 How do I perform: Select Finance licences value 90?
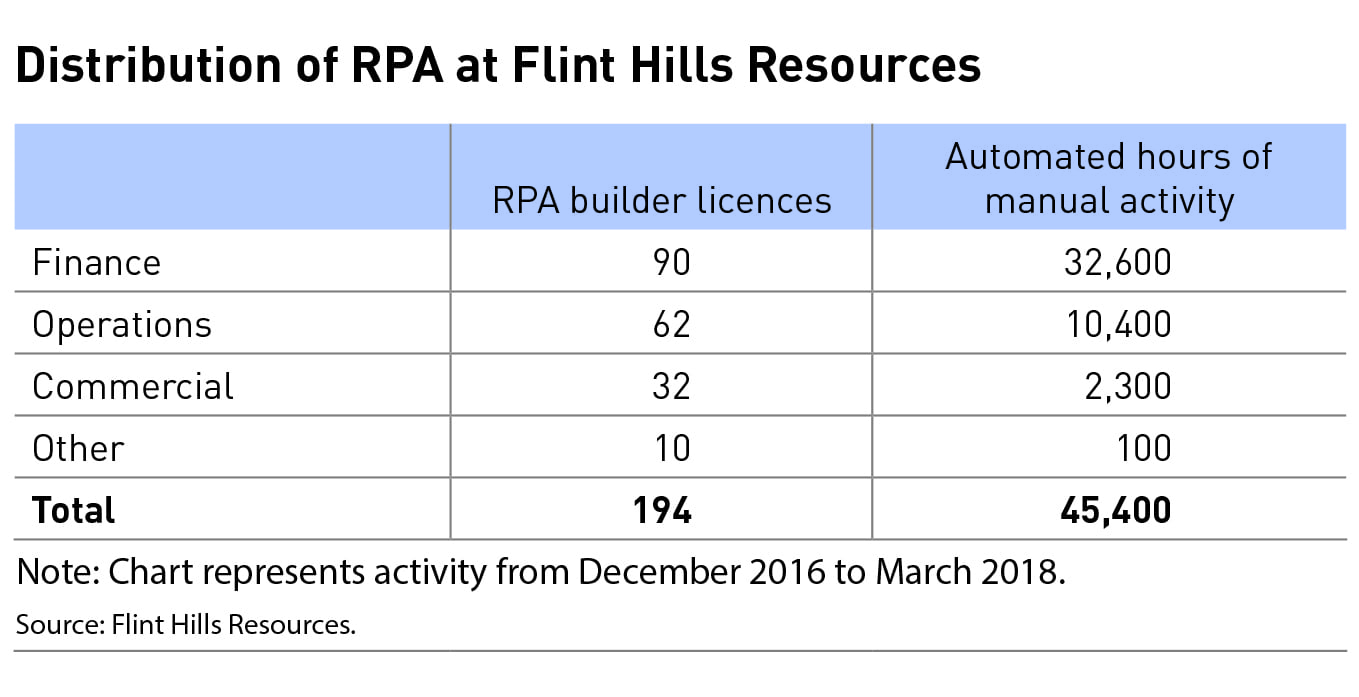coord(670,262)
